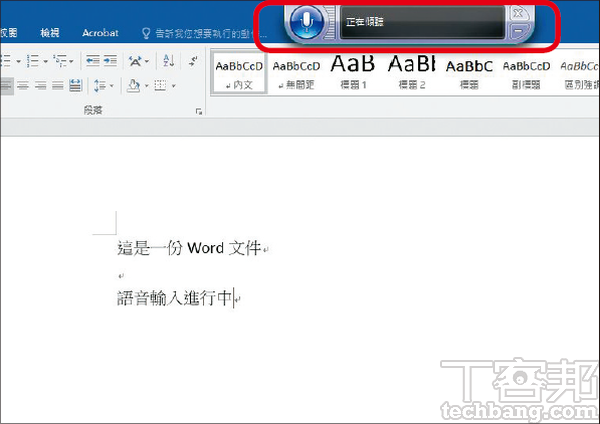
Task: Click the 正在傾聽 status display
Action: 422,22
